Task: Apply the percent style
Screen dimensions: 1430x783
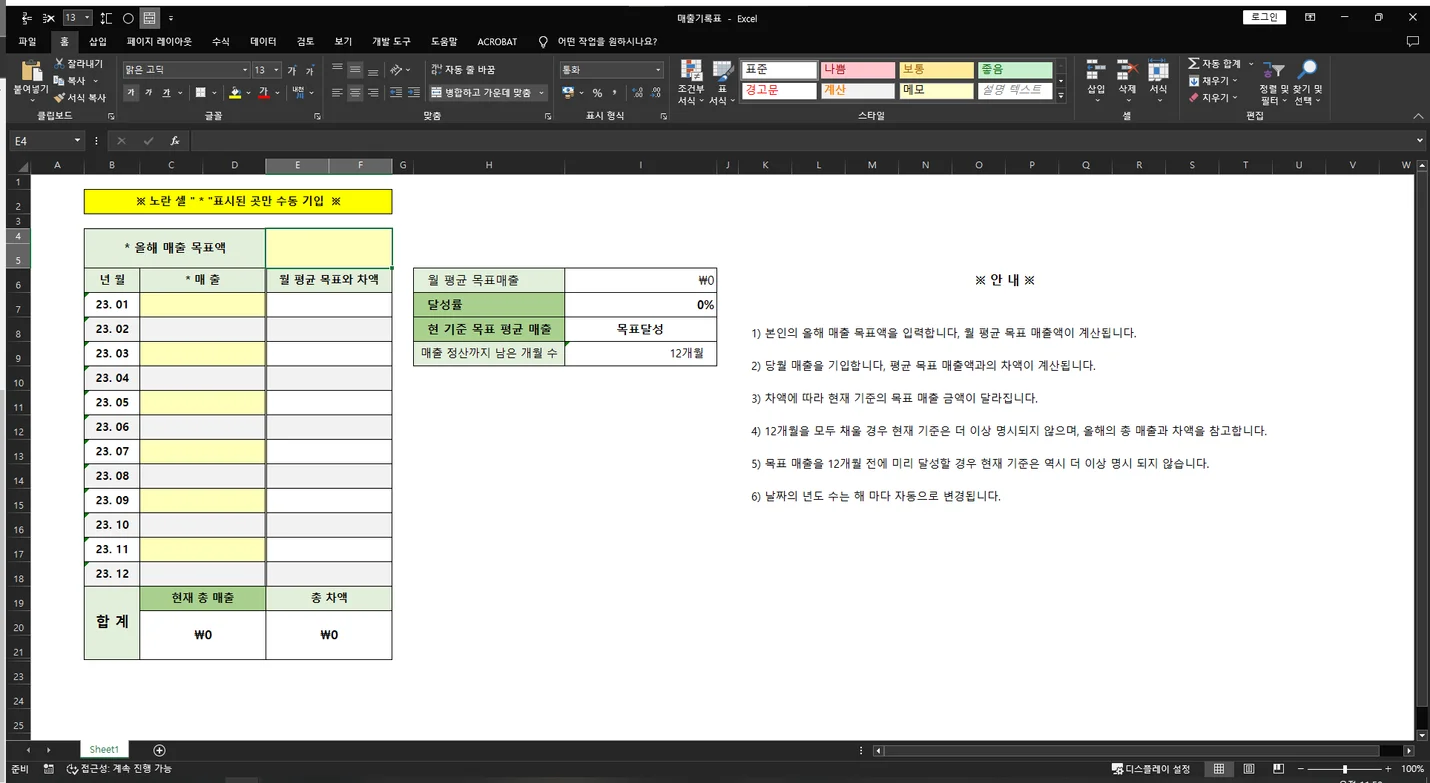Action: point(597,93)
